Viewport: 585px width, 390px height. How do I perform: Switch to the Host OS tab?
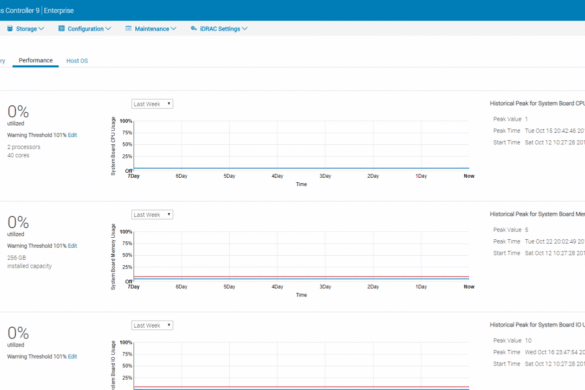(77, 61)
